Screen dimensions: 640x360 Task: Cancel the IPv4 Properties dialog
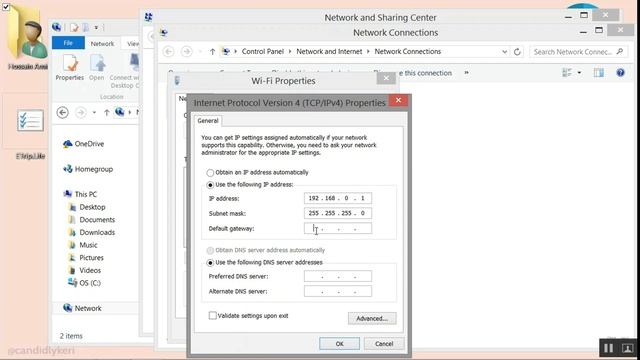pyautogui.click(x=384, y=344)
